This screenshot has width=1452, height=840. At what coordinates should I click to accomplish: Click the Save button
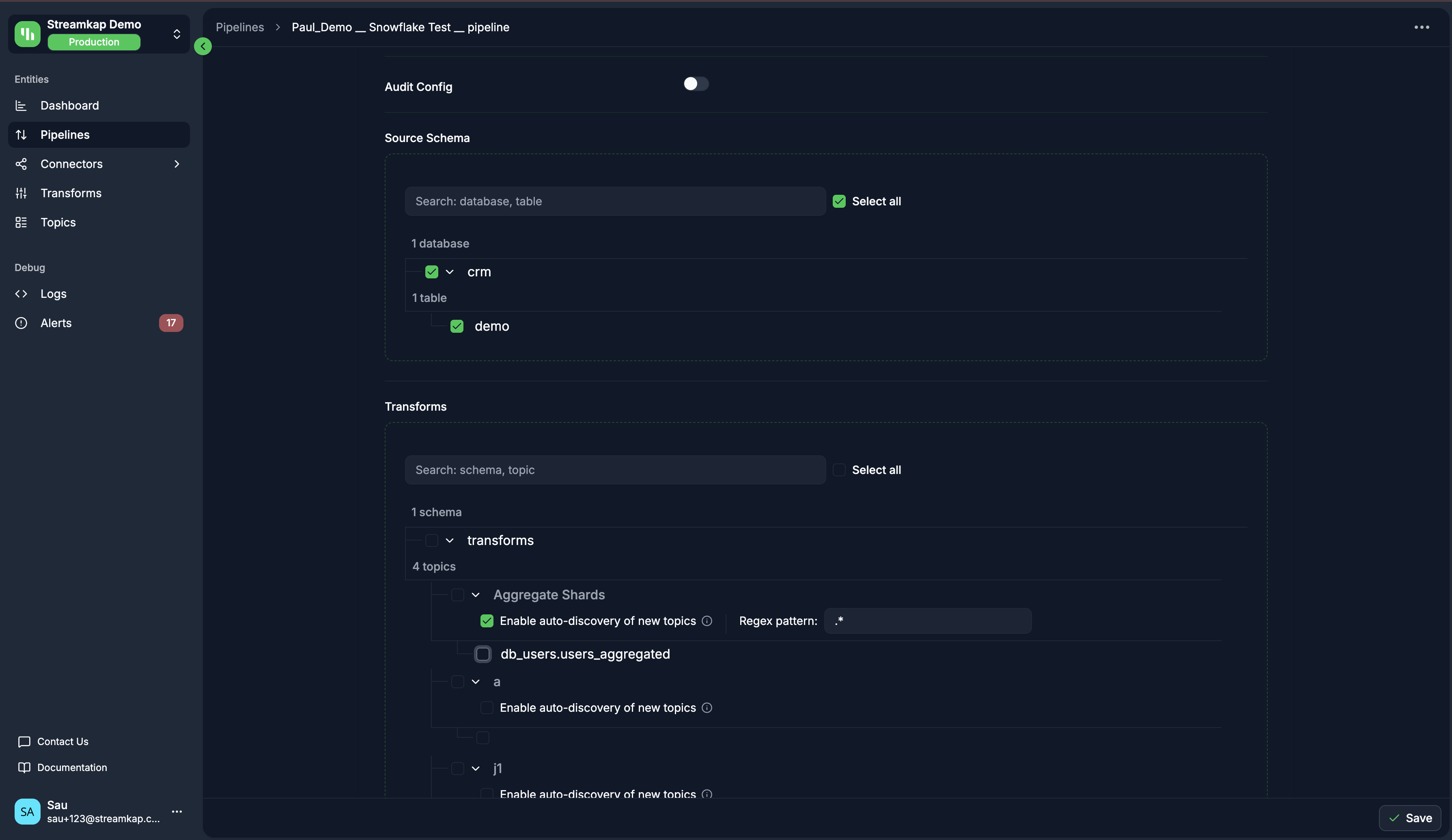click(x=1409, y=818)
